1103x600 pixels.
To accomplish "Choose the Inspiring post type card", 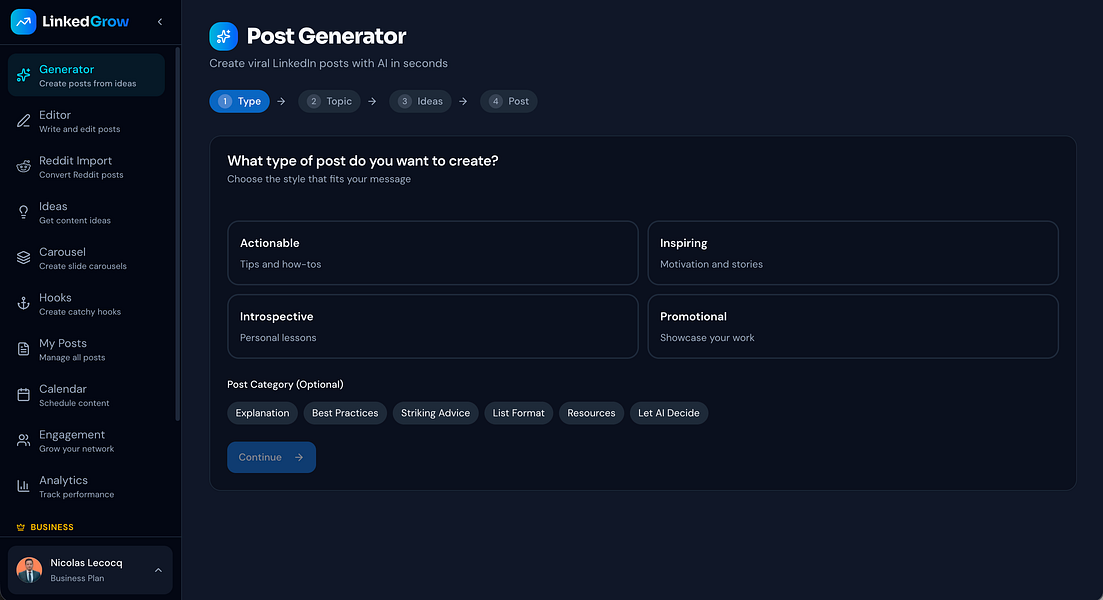I will [852, 252].
